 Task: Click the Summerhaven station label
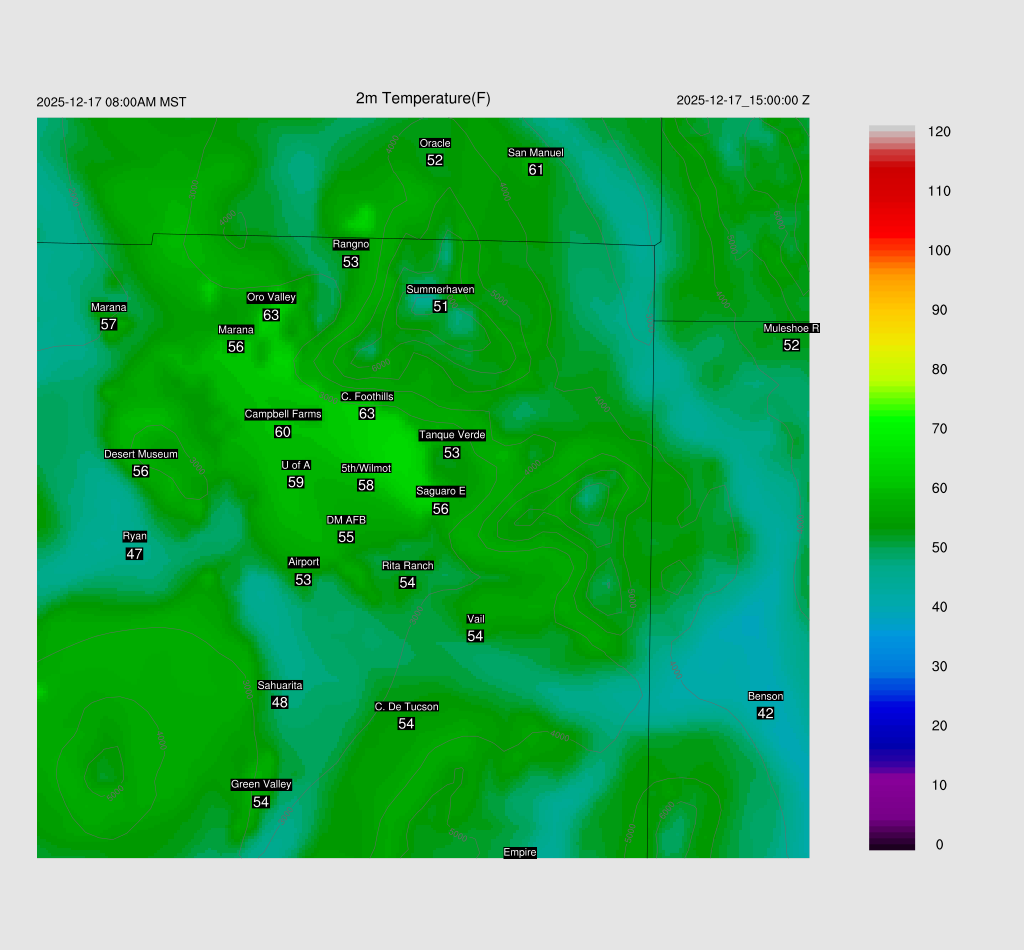440,289
